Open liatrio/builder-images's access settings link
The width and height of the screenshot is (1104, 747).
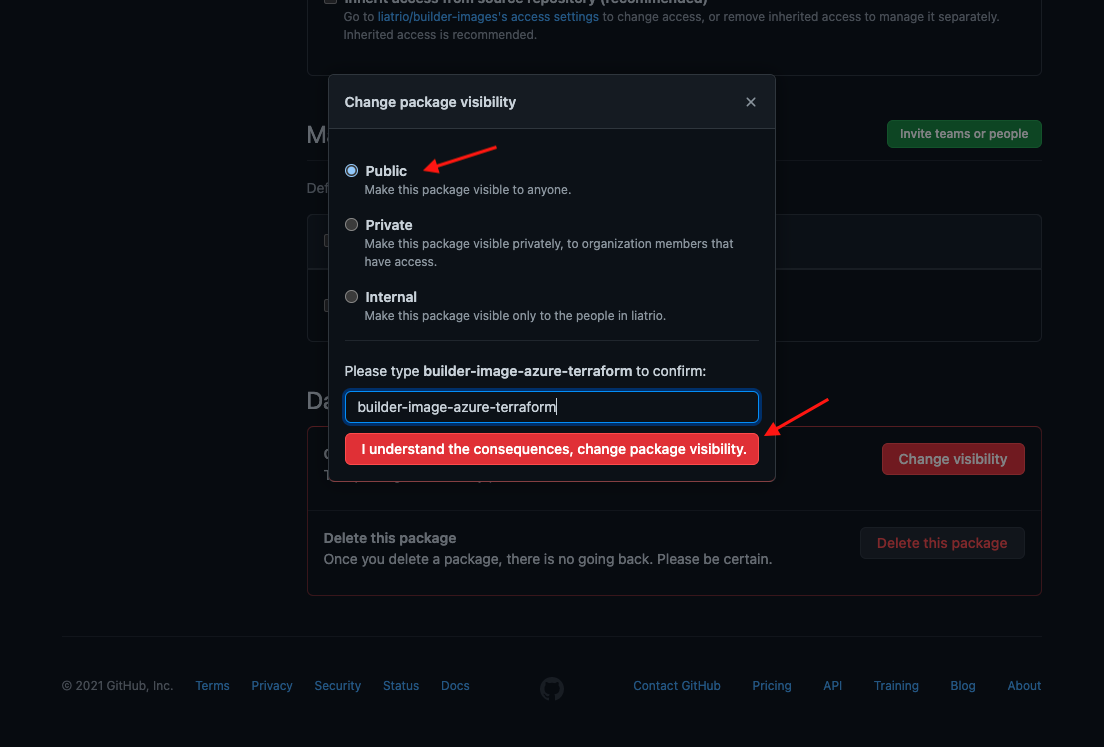click(488, 16)
